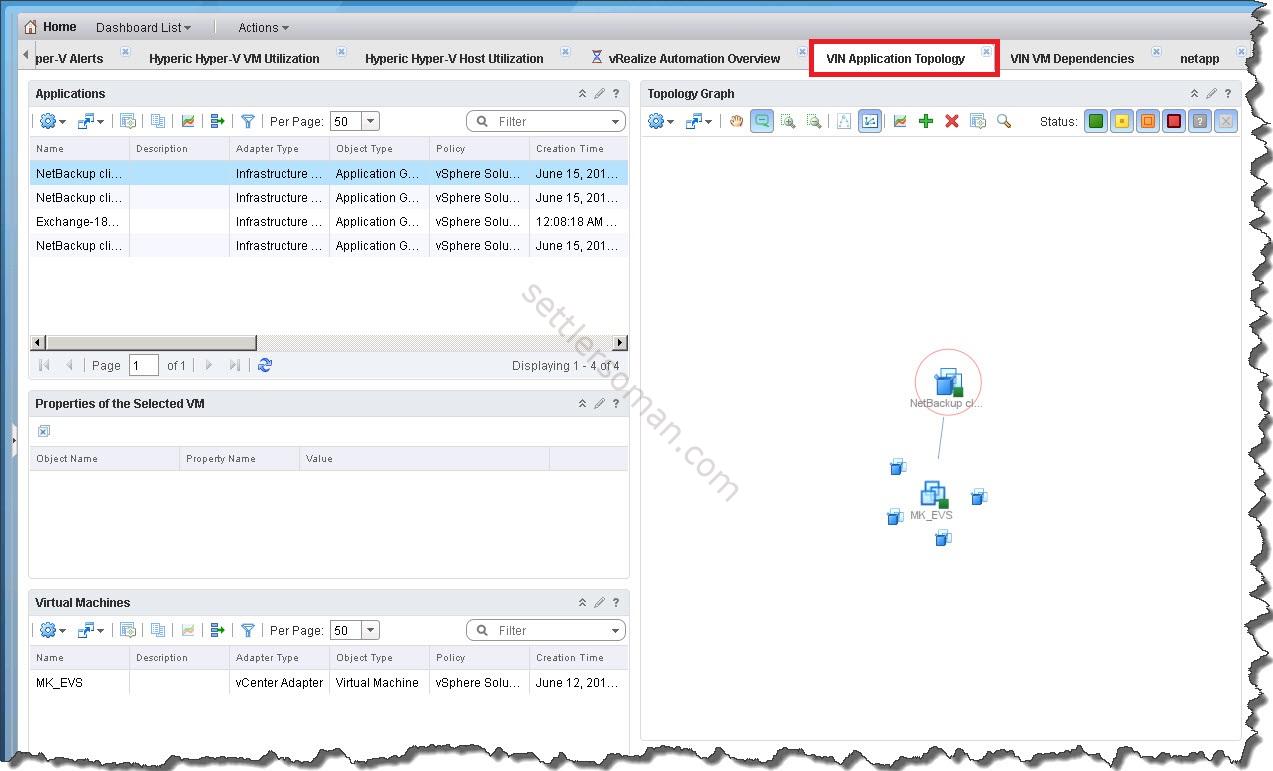1273x771 pixels.
Task: Click the green plus add icon
Action: [926, 121]
